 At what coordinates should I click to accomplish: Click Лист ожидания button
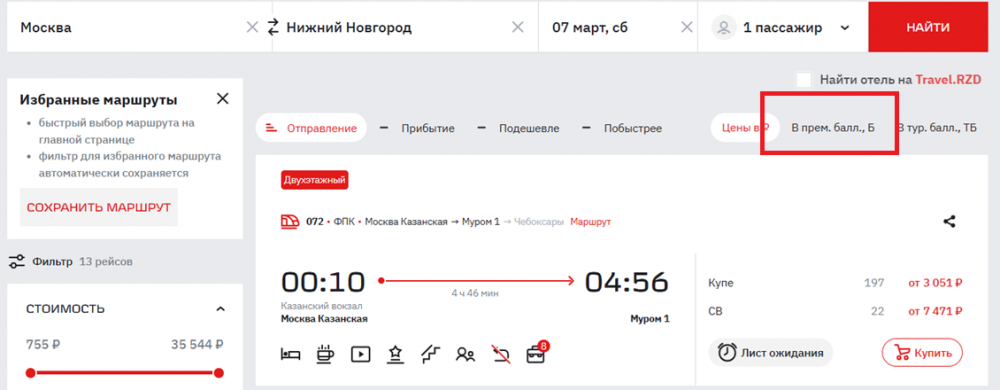click(770, 352)
